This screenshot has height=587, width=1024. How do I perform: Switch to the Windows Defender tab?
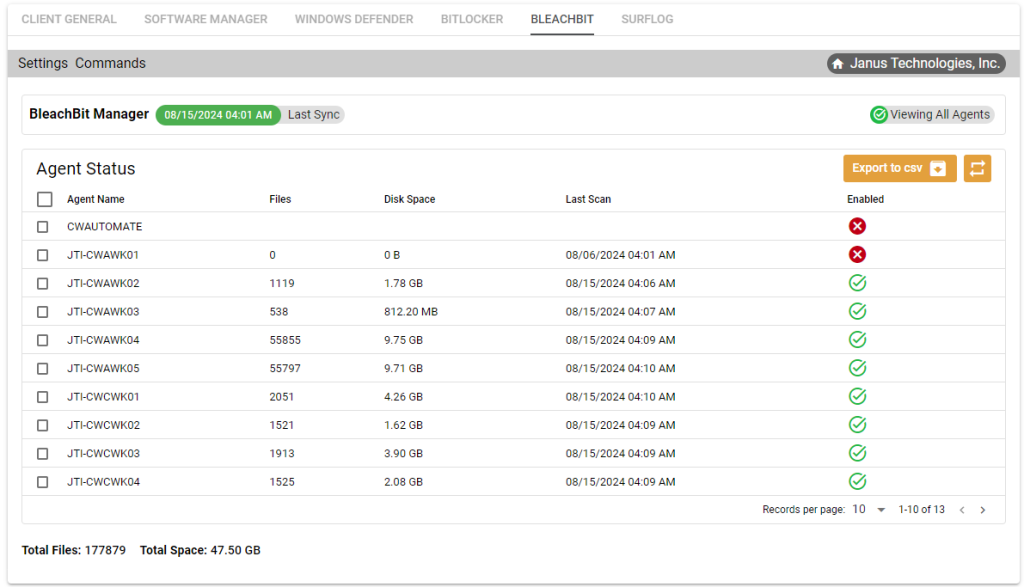click(x=353, y=18)
